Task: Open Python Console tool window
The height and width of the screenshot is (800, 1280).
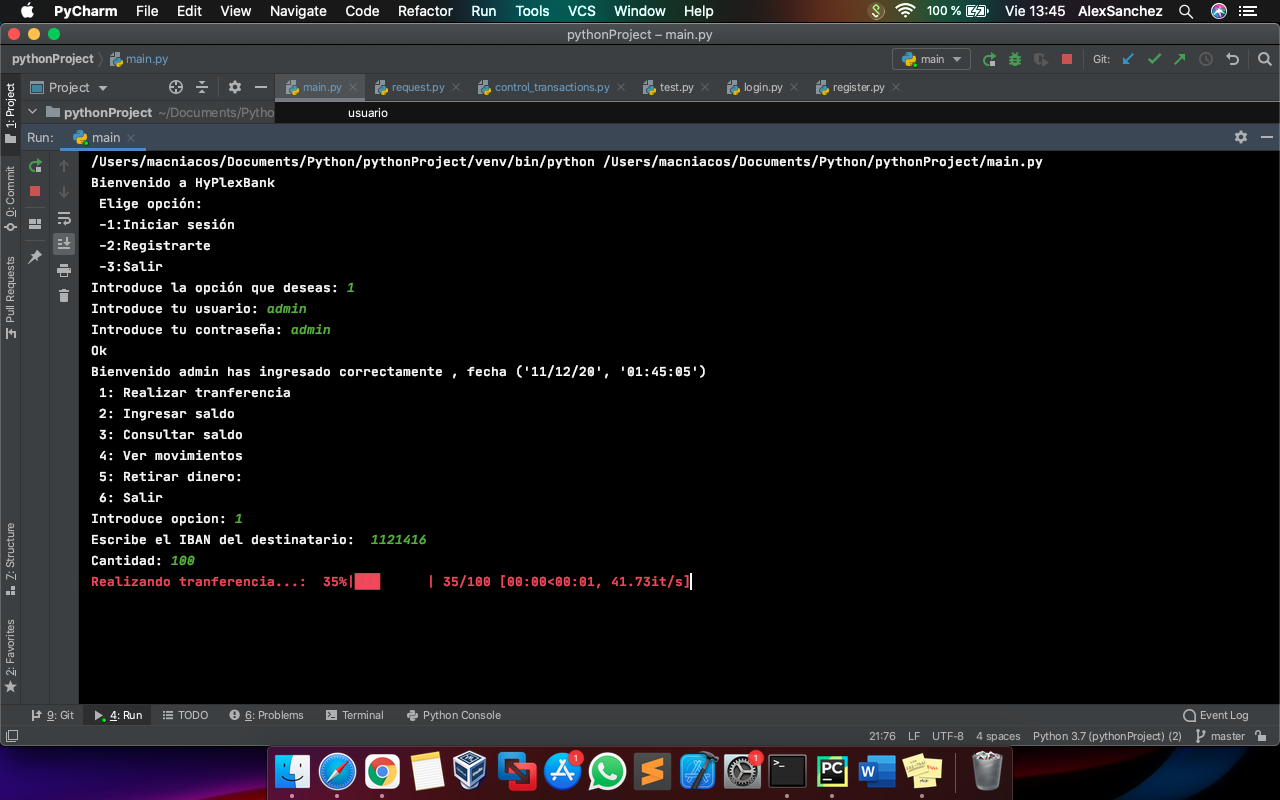Action: click(x=454, y=715)
